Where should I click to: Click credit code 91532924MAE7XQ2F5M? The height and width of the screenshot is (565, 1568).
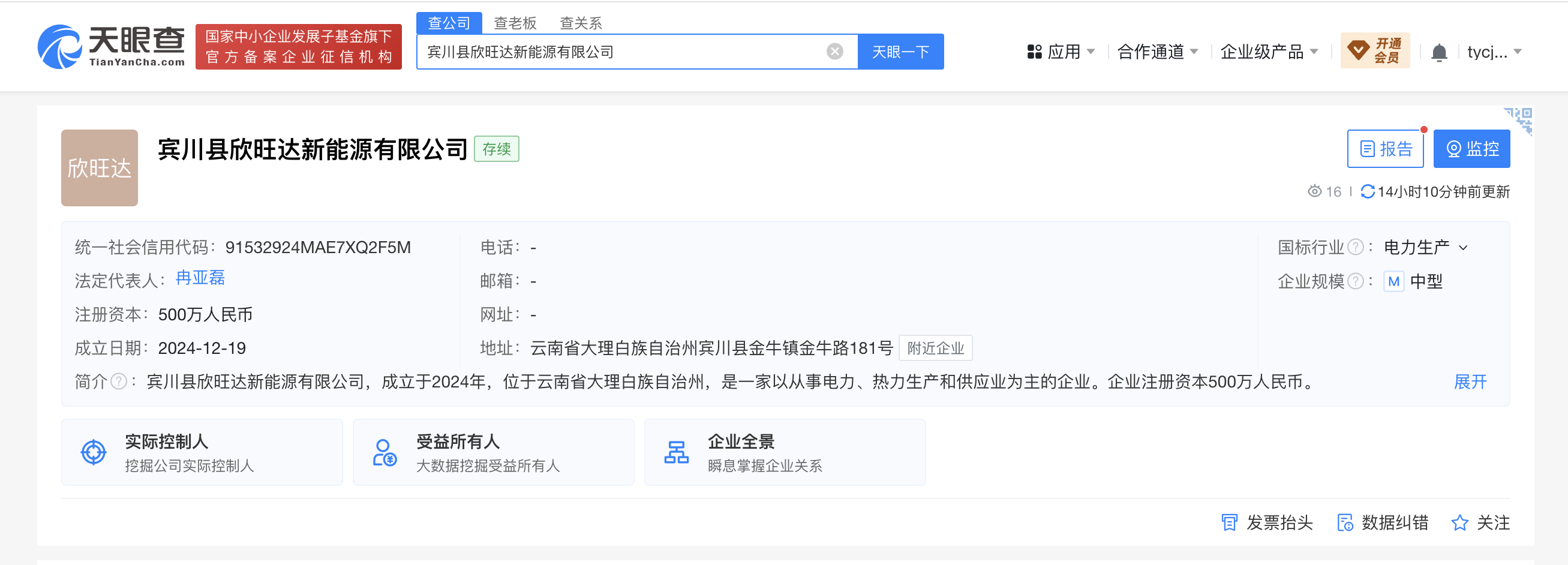(x=318, y=247)
